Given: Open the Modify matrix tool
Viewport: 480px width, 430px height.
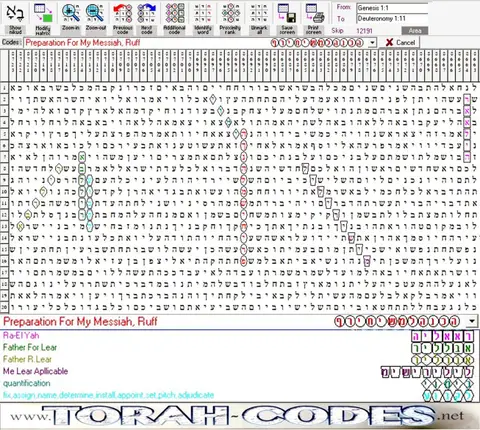Looking at the screenshot, I should coord(43,18).
